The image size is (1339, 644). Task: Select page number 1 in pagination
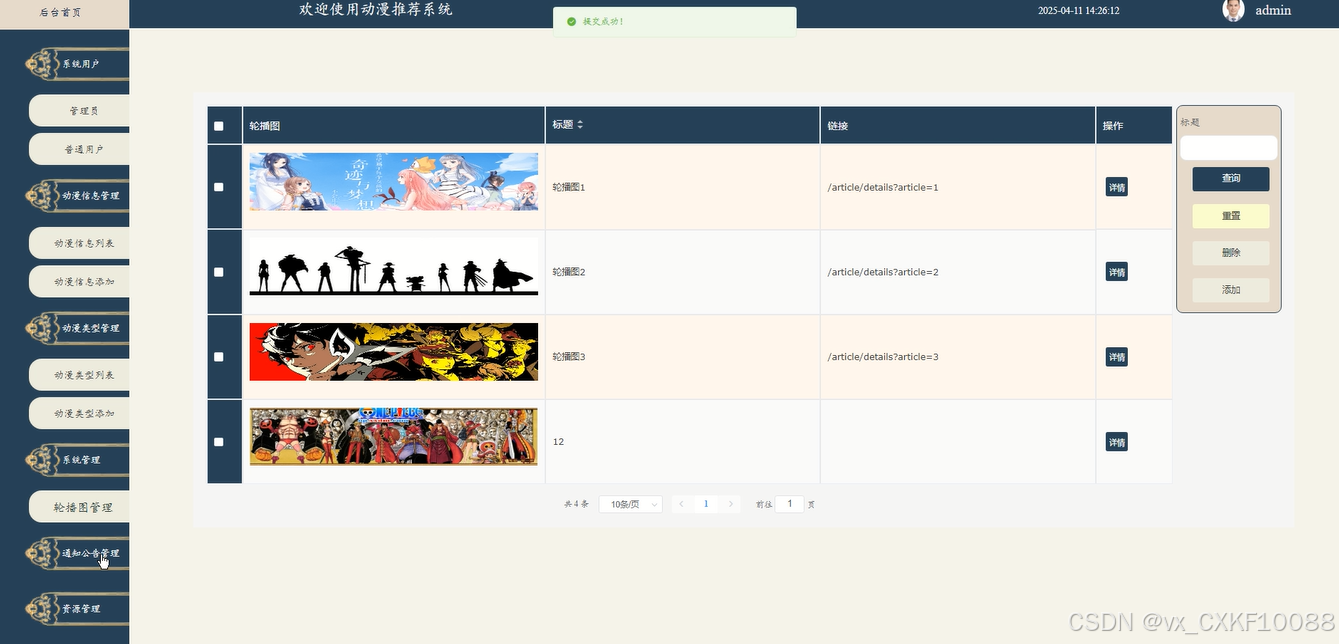point(706,504)
